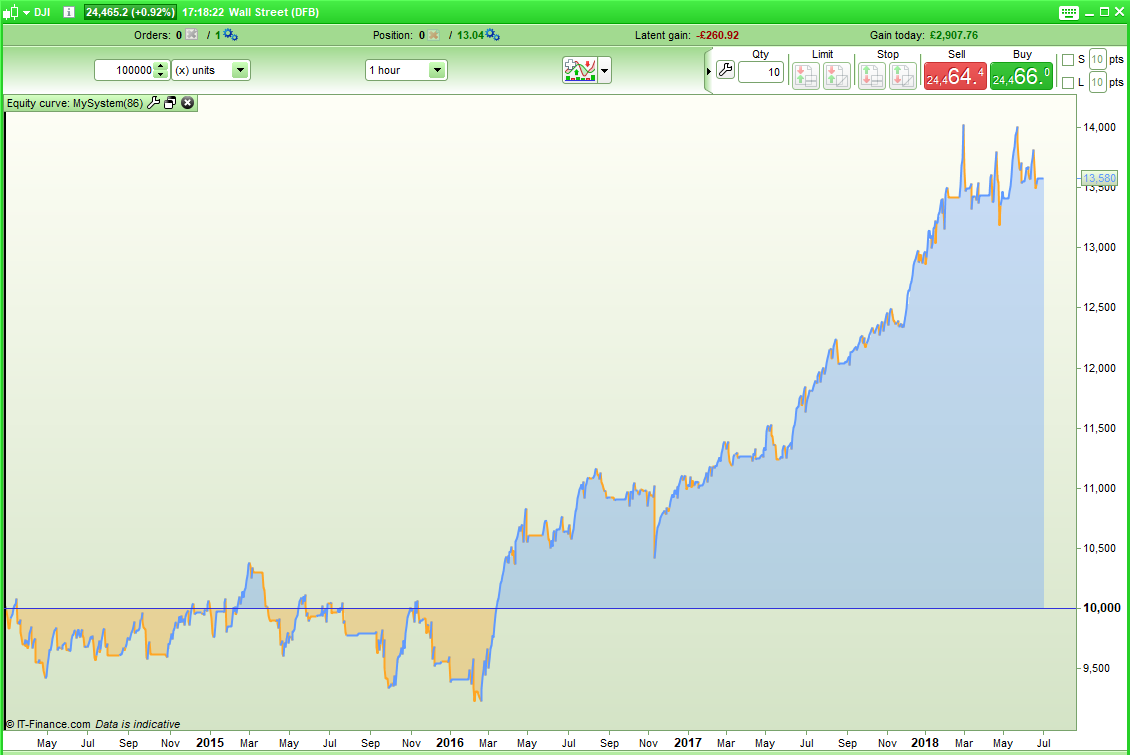Click the 10,000 baseline axis label
Screen dimensions: 1130x755
tap(1102, 608)
